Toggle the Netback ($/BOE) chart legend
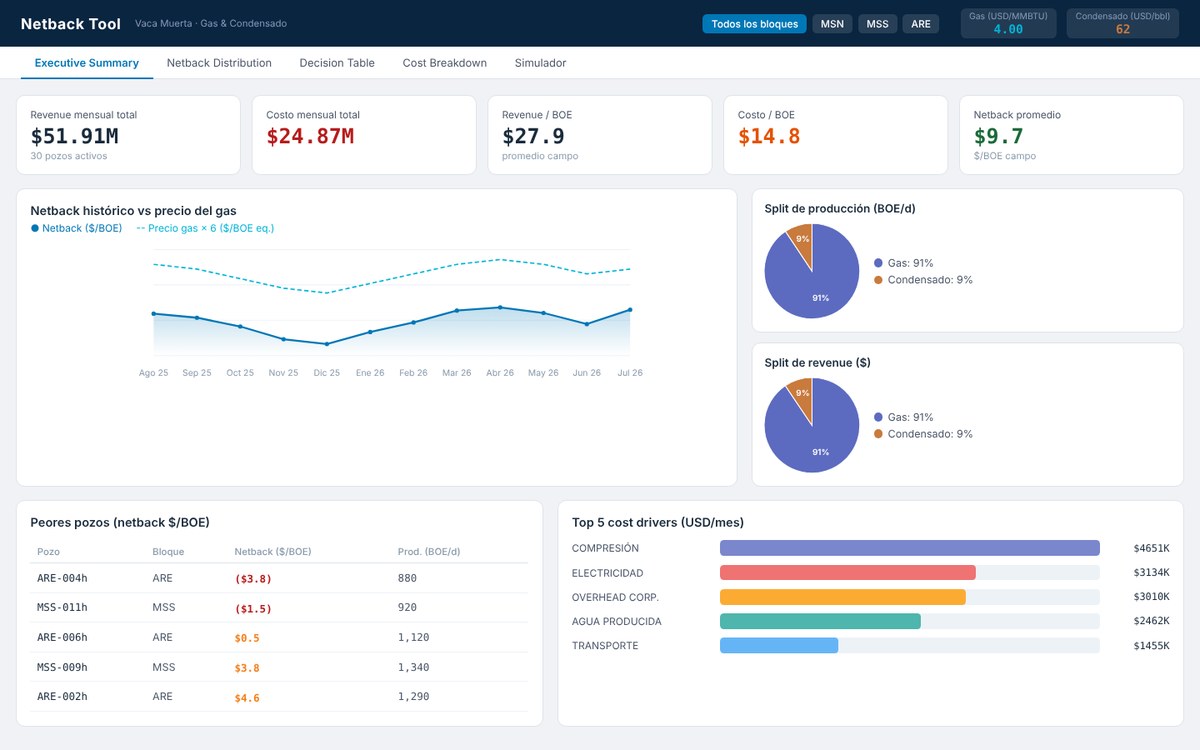 coord(77,228)
